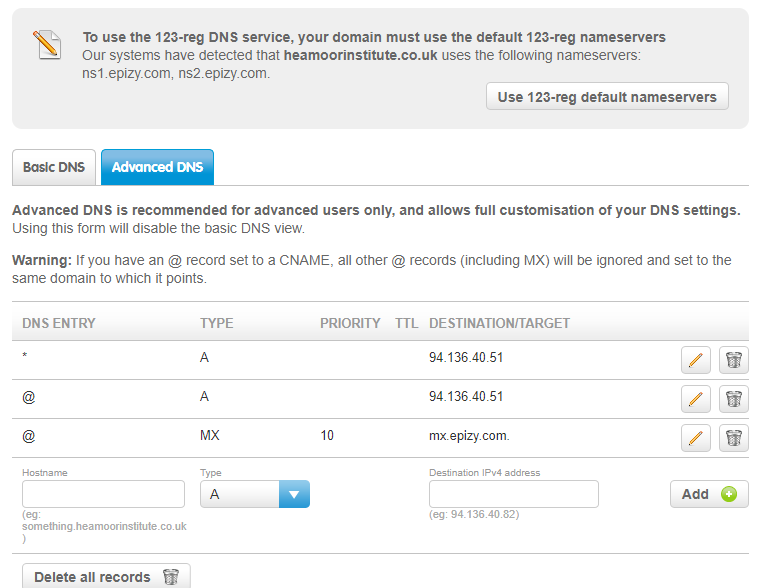Click the DESTINATION/TARGET column header
Viewport: 782px width, 588px height.
point(499,323)
